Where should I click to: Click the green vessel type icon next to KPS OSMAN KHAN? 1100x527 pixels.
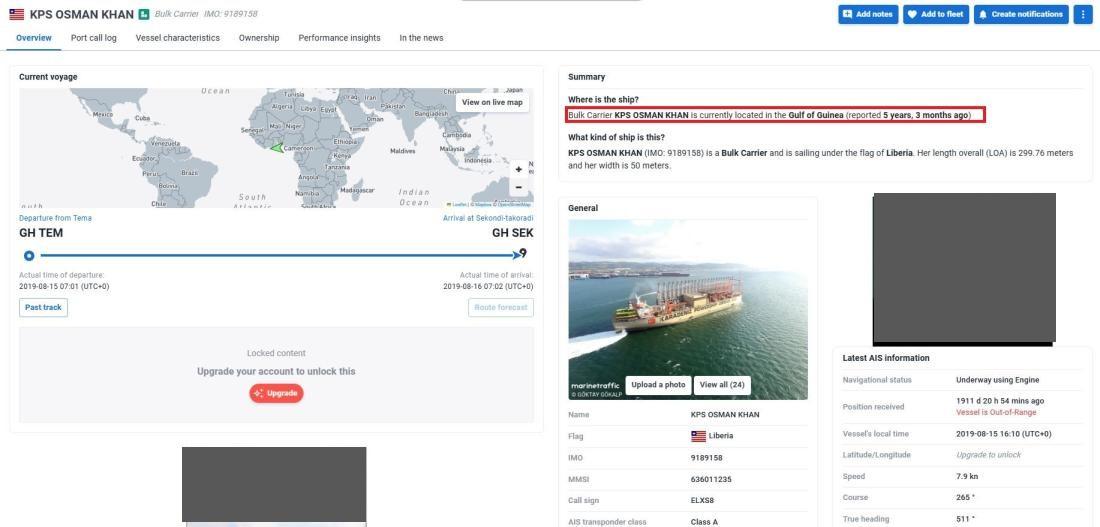pos(144,14)
